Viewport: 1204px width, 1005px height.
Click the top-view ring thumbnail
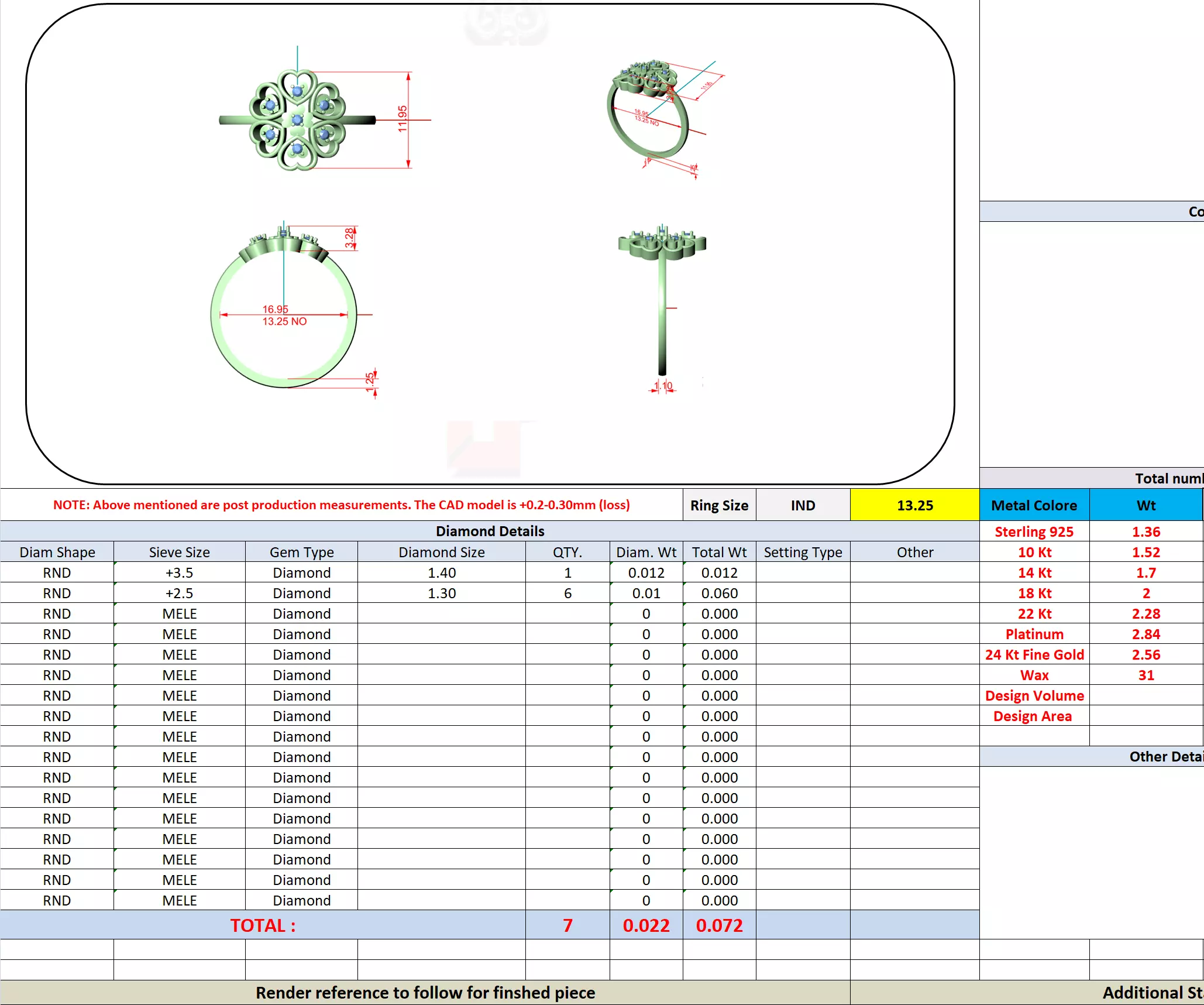tap(297, 120)
